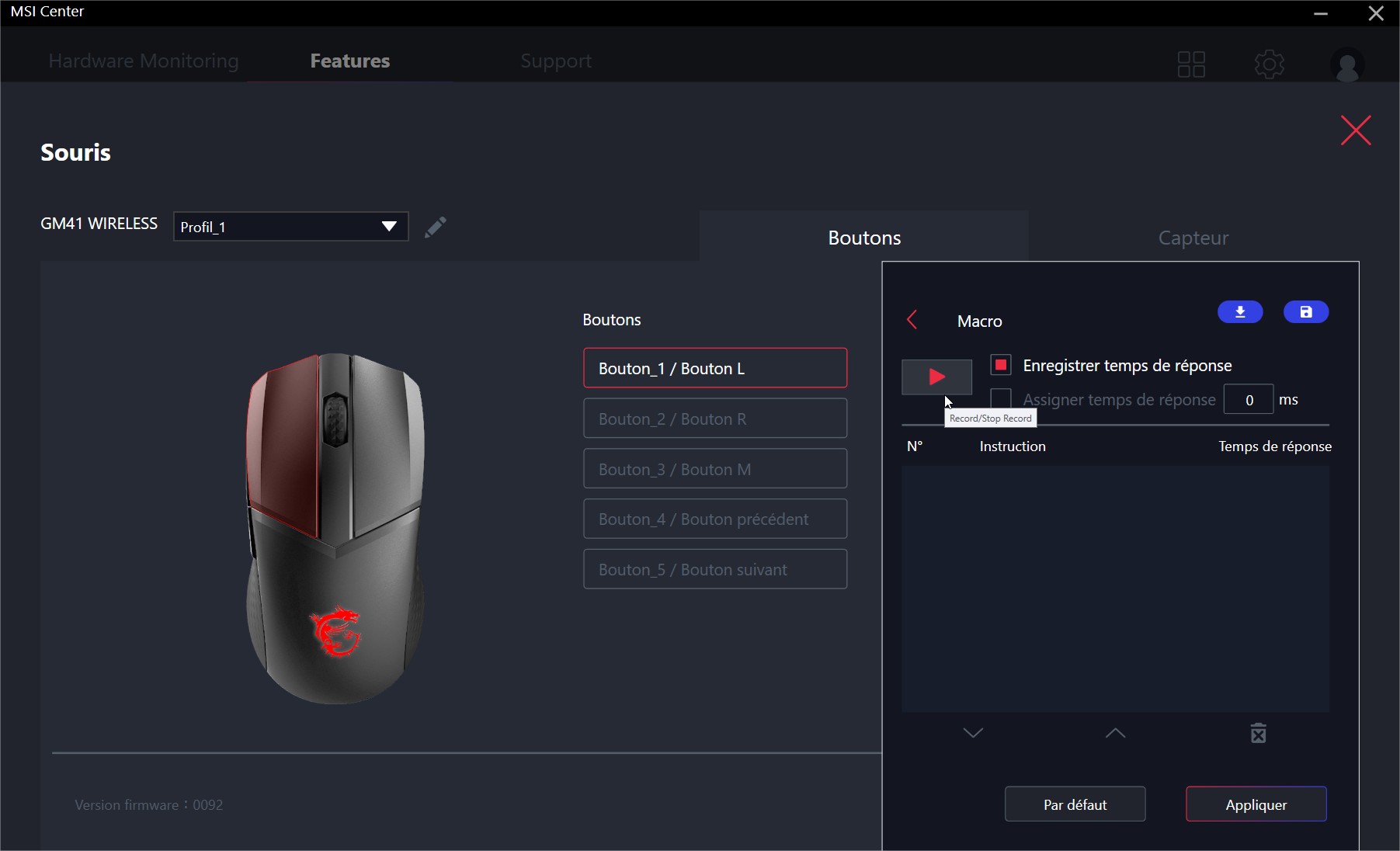This screenshot has height=851, width=1400.
Task: Enable Assigner temps de réponse checkbox
Action: (x=1001, y=399)
